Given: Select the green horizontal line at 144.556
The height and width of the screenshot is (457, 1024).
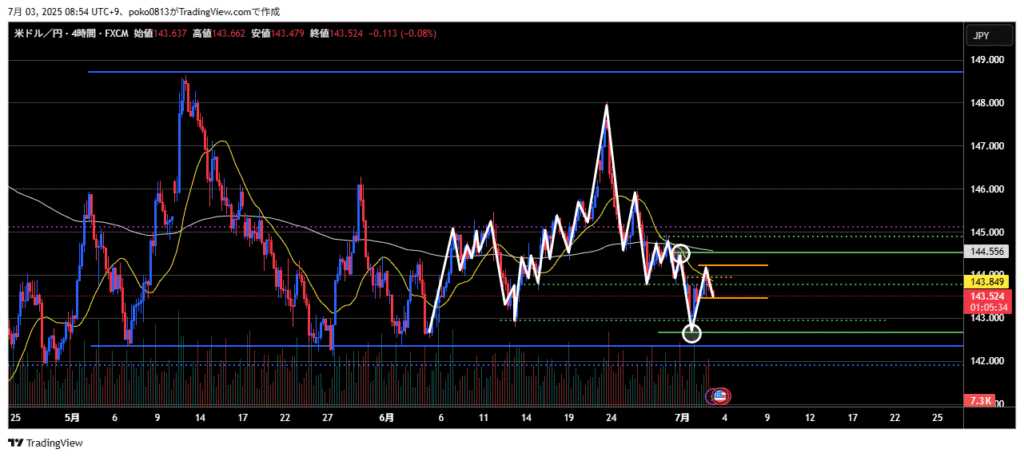Looking at the screenshot, I should [x=850, y=252].
